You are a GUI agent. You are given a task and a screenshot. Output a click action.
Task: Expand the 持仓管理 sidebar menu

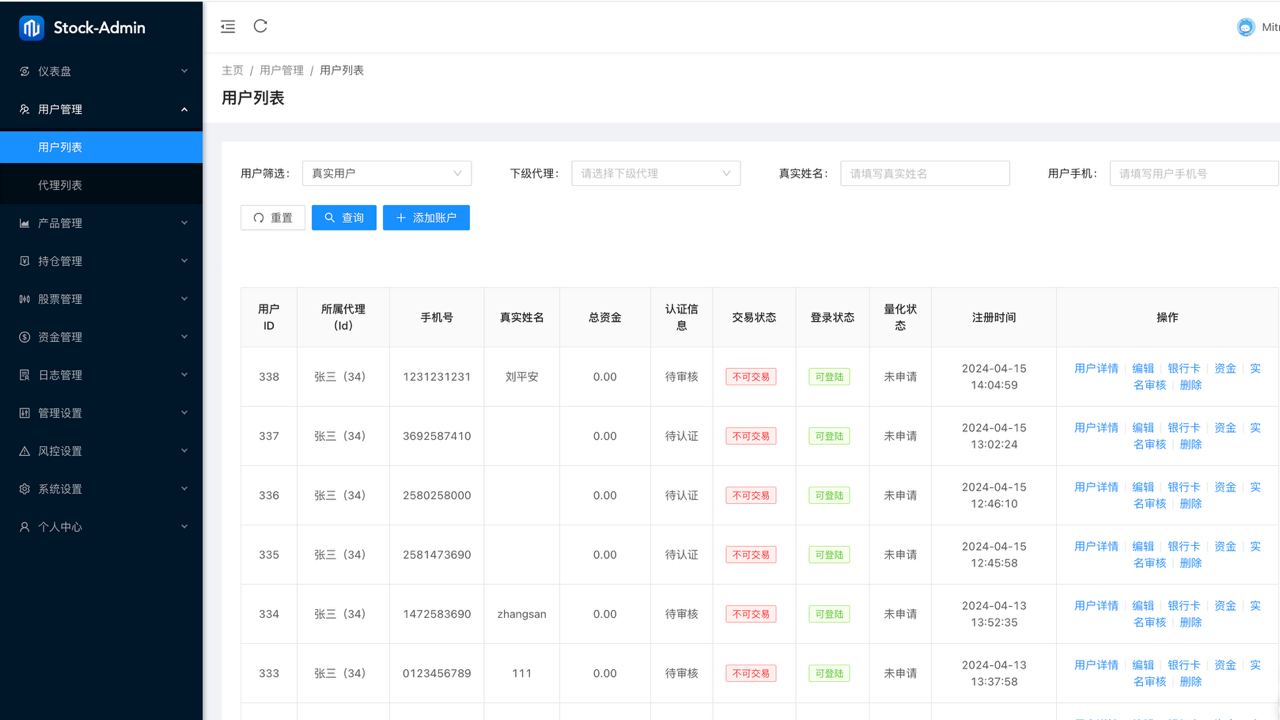[101, 262]
